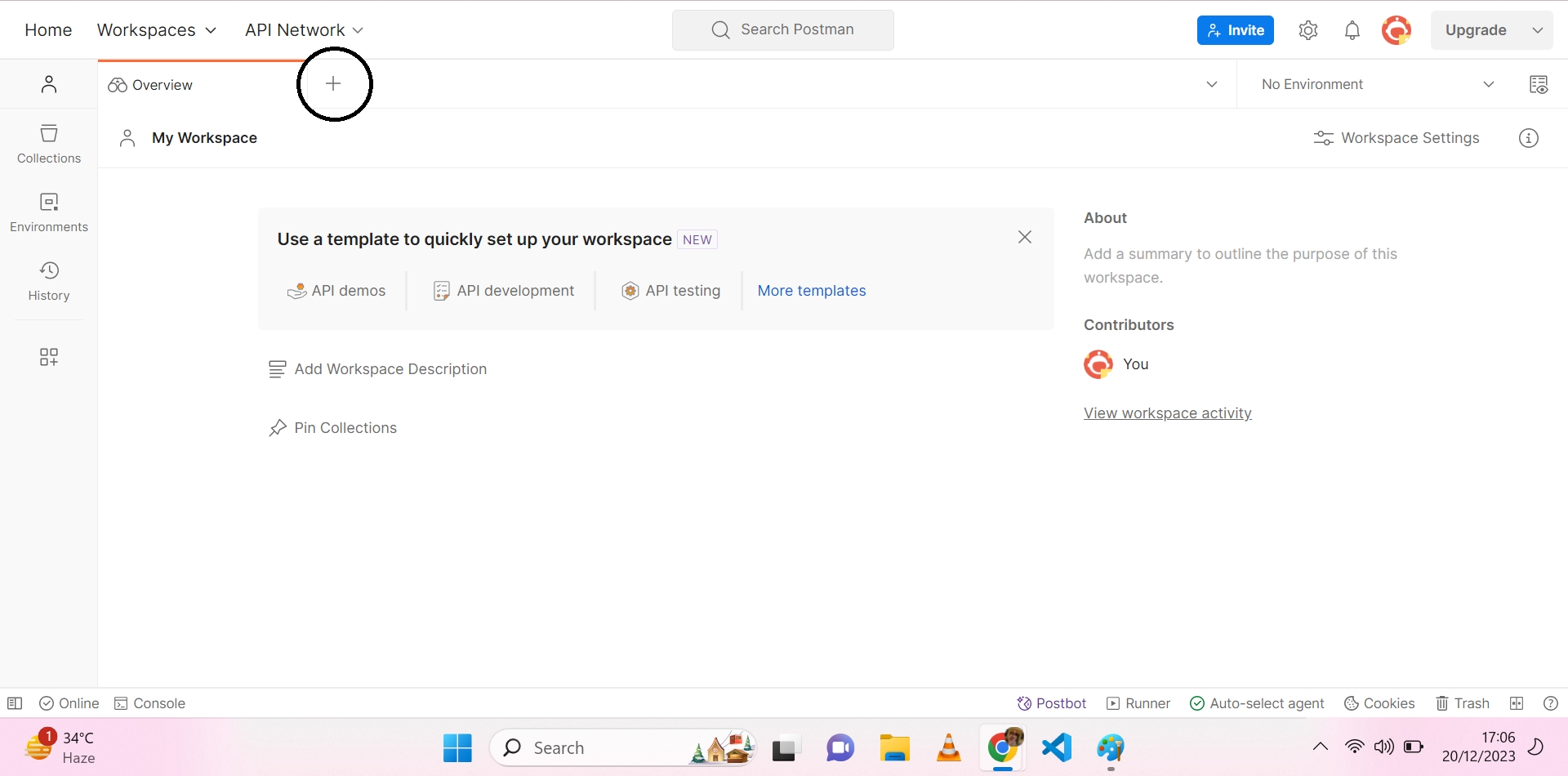Open the Environments sidebar panel
Screen dimensions: 1568x776
pos(49,212)
